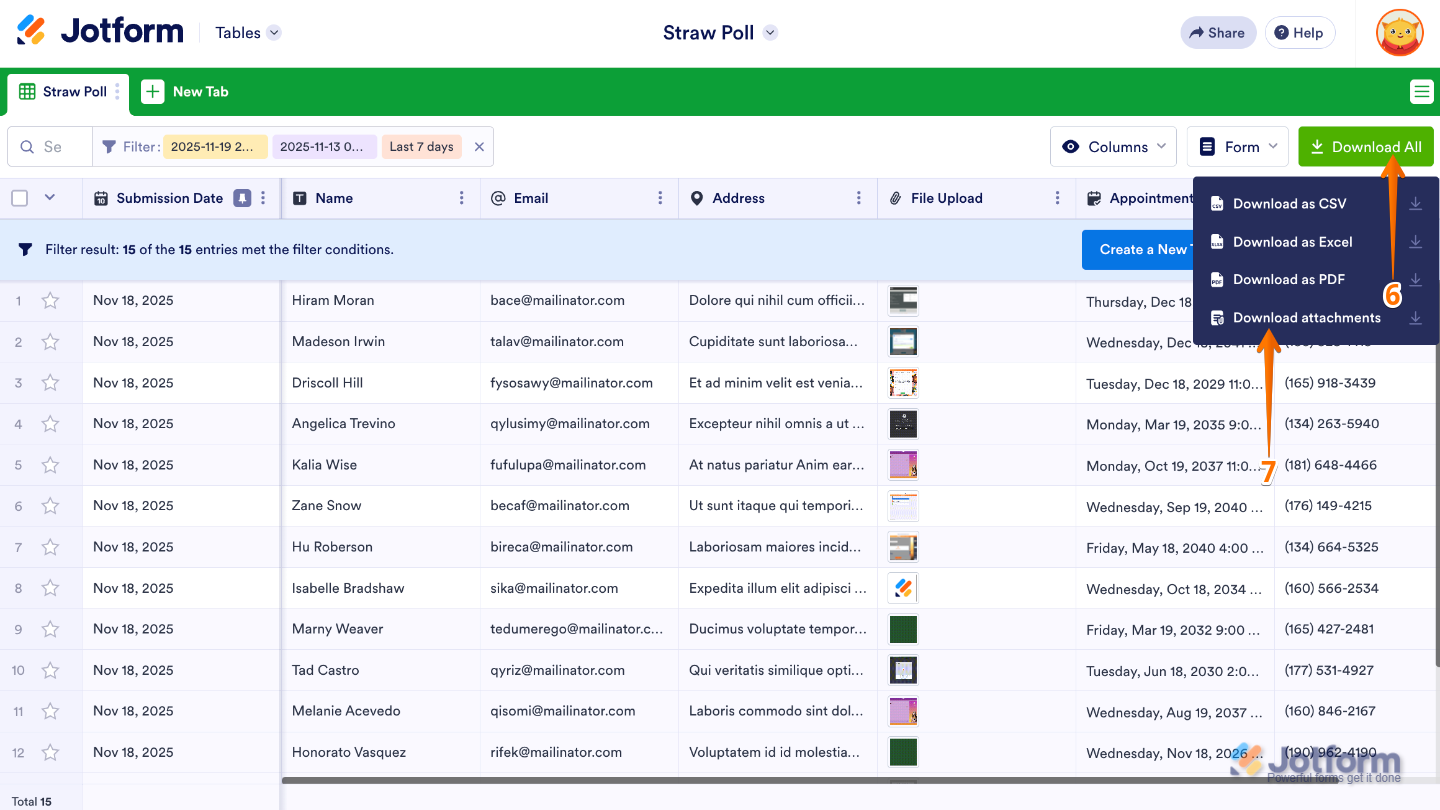Click the location pin icon in Address header
Screen dimensions: 1440x810
tap(696, 198)
